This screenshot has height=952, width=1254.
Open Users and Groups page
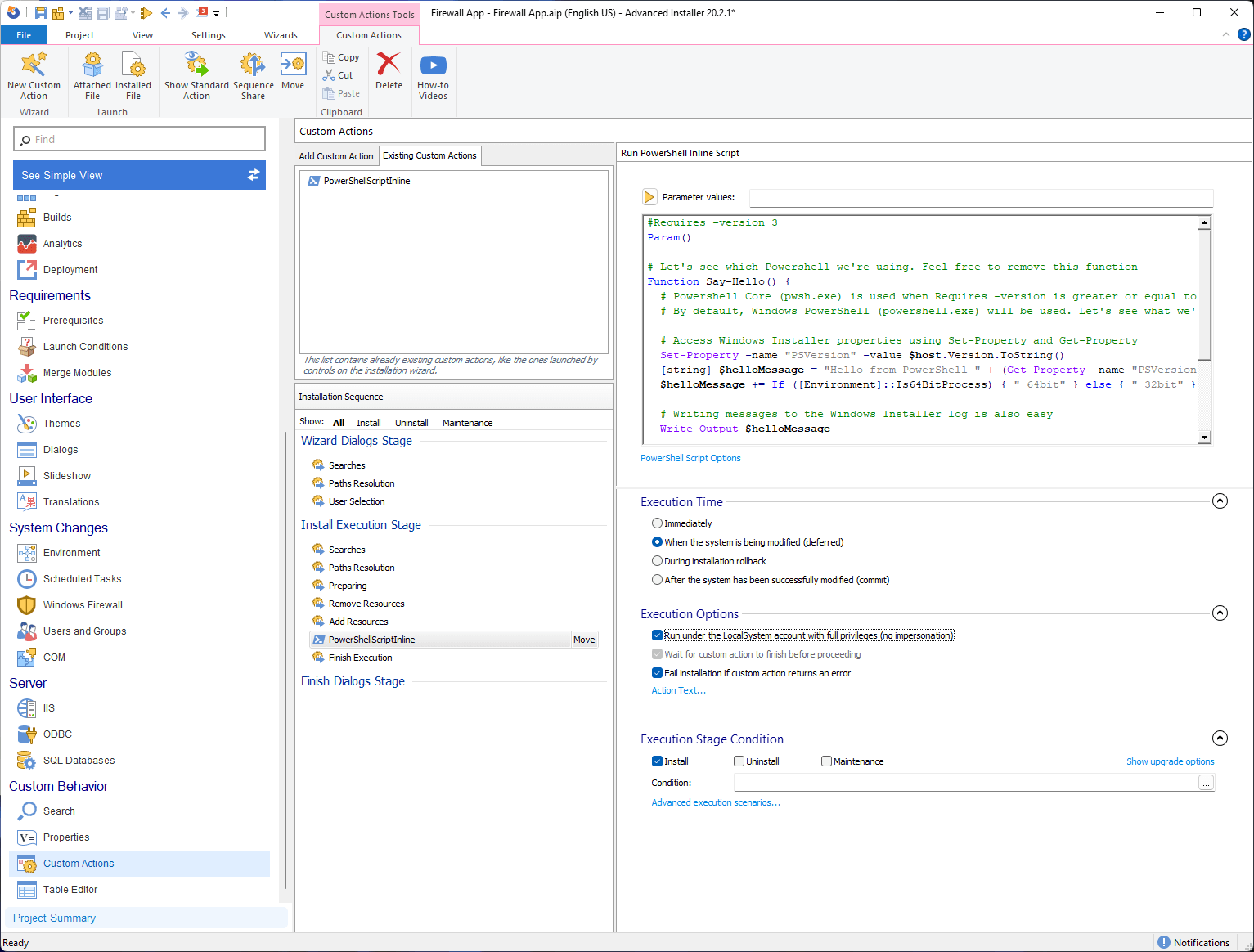pyautogui.click(x=84, y=631)
